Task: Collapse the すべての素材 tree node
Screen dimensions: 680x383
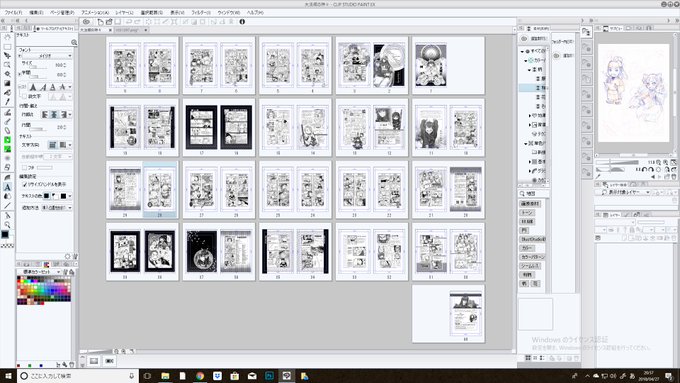Action: click(x=523, y=51)
